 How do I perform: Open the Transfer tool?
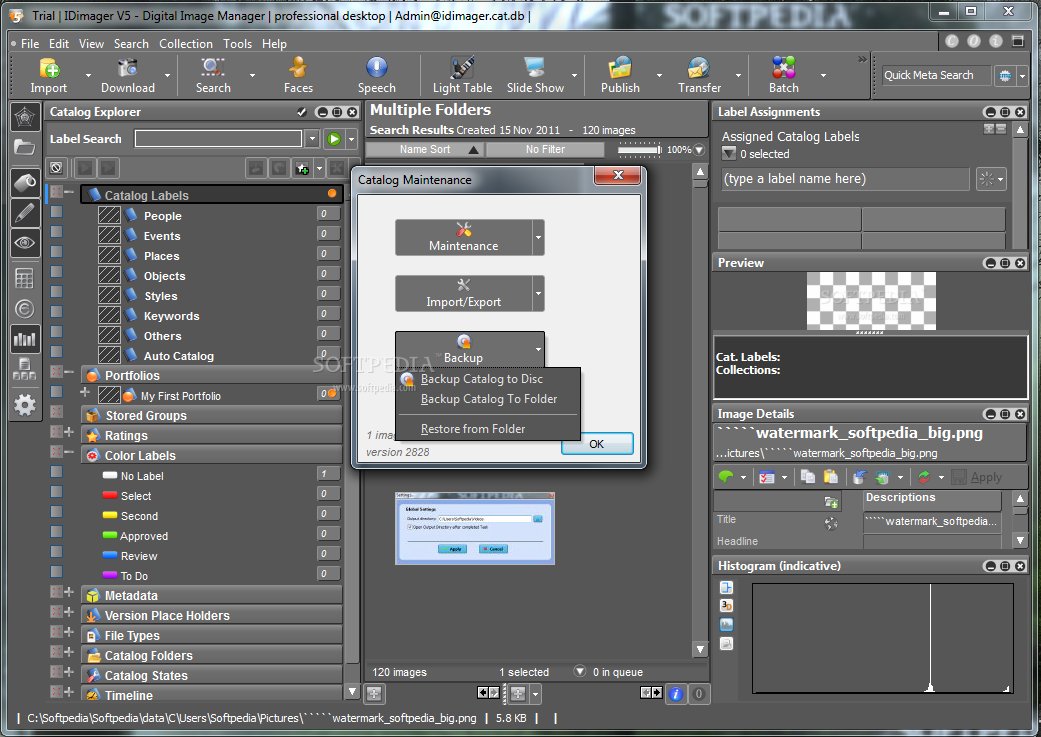pos(699,75)
